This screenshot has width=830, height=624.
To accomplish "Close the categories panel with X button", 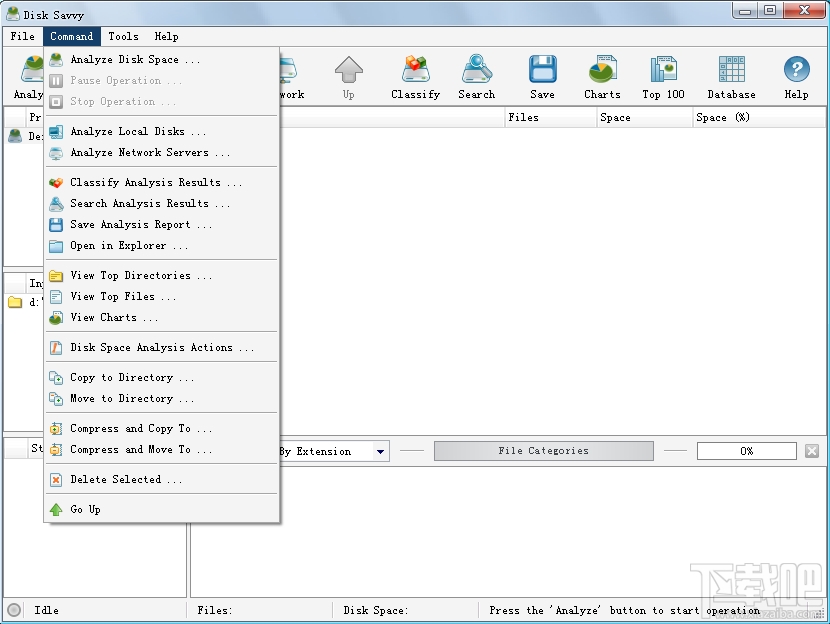I will tap(812, 451).
